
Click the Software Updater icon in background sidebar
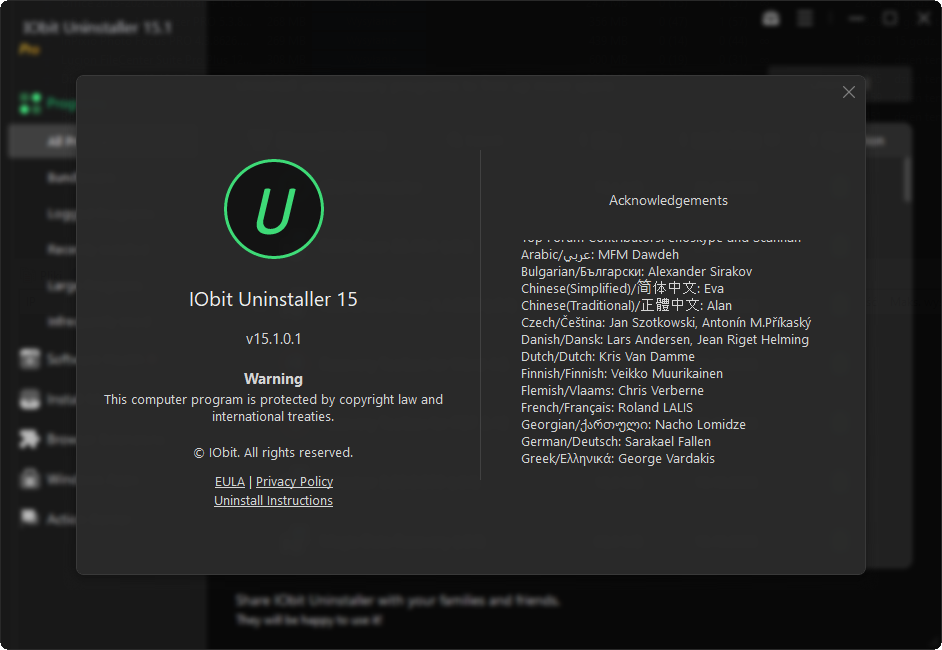(x=29, y=359)
